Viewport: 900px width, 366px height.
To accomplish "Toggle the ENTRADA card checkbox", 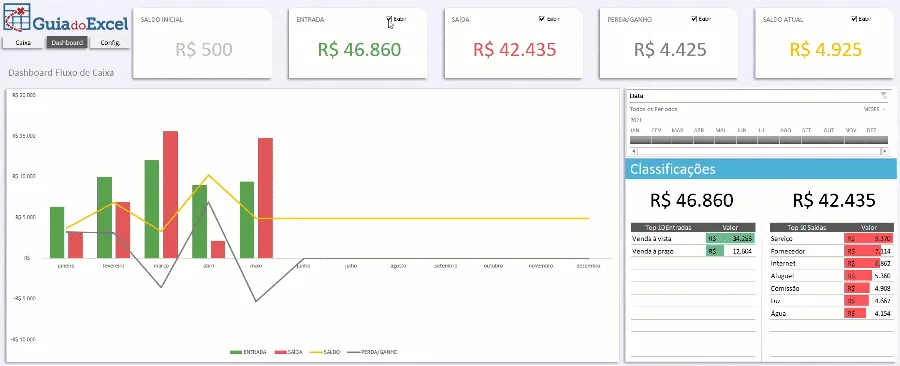I will (x=389, y=19).
